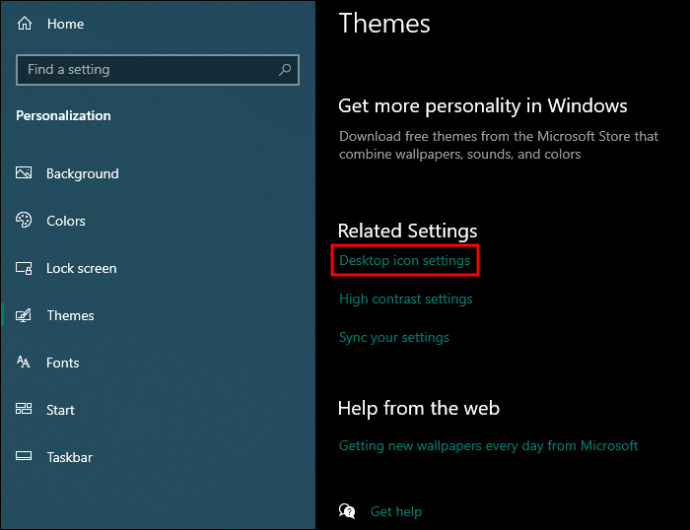The width and height of the screenshot is (690, 530).
Task: Select the Themes text label in sidebar
Action: (70, 316)
